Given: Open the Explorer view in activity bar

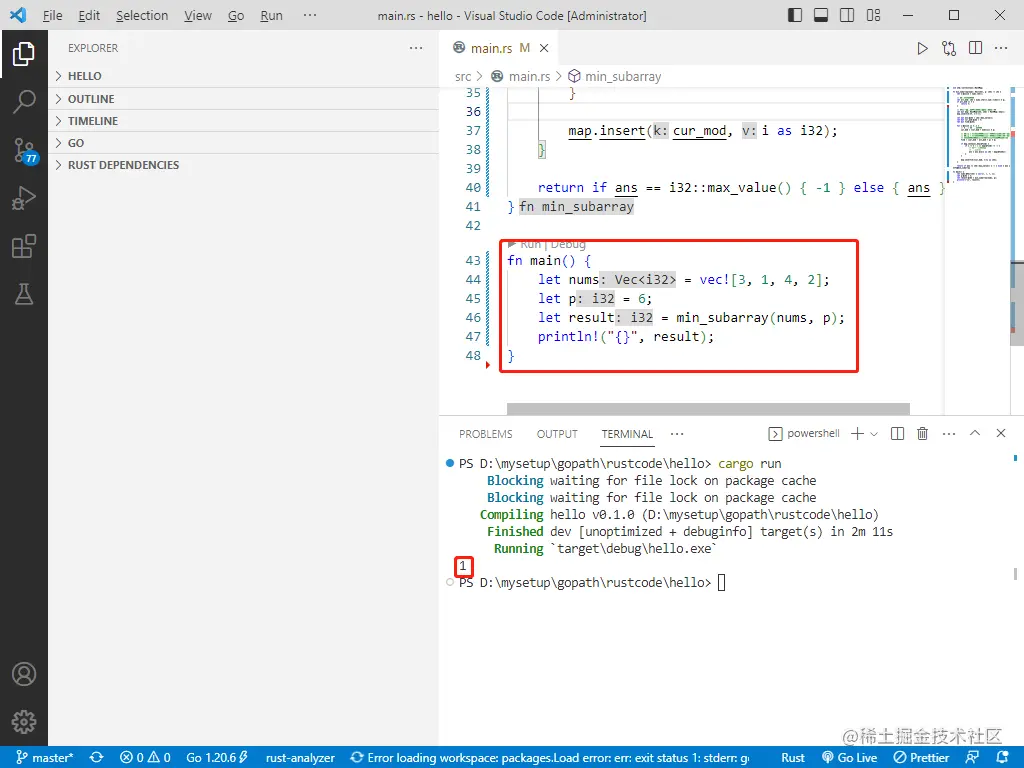Looking at the screenshot, I should [24, 54].
